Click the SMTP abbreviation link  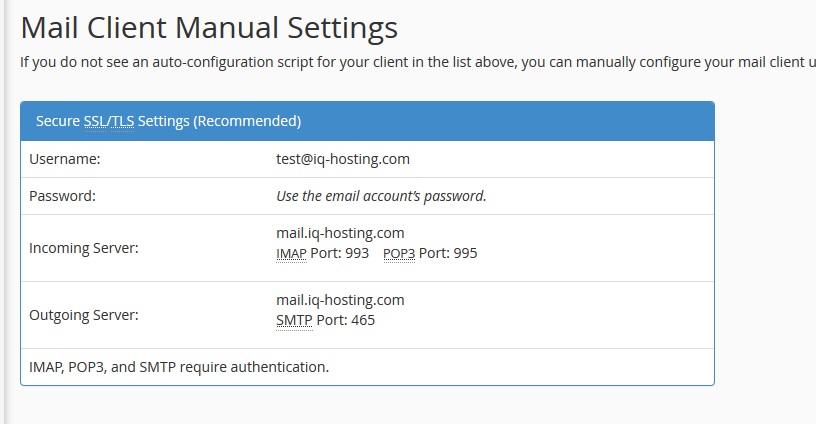(295, 320)
